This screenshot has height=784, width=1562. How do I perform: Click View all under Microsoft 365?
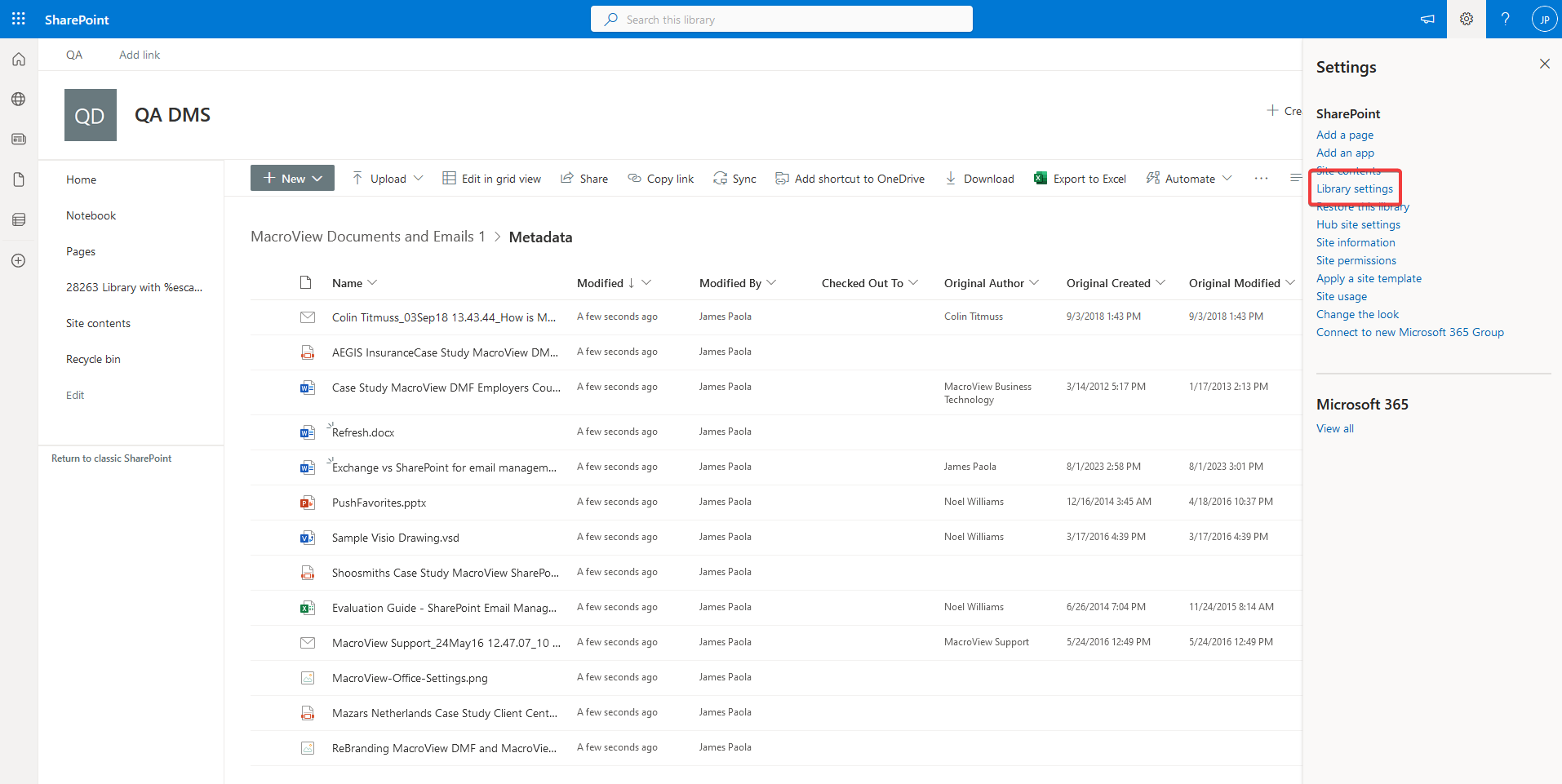pos(1335,428)
